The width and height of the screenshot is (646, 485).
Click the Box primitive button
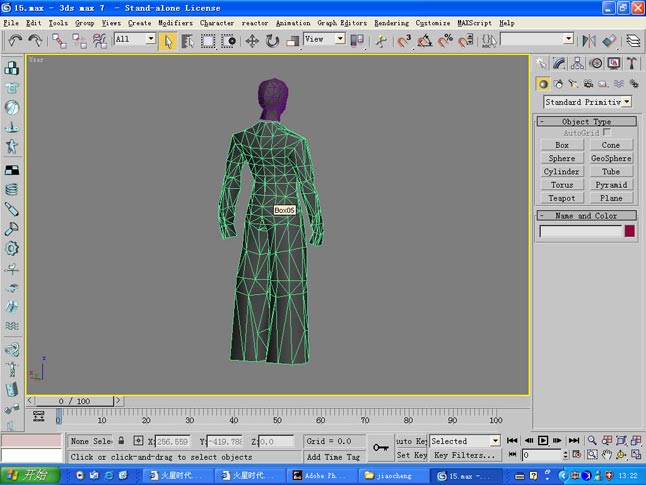click(562, 145)
